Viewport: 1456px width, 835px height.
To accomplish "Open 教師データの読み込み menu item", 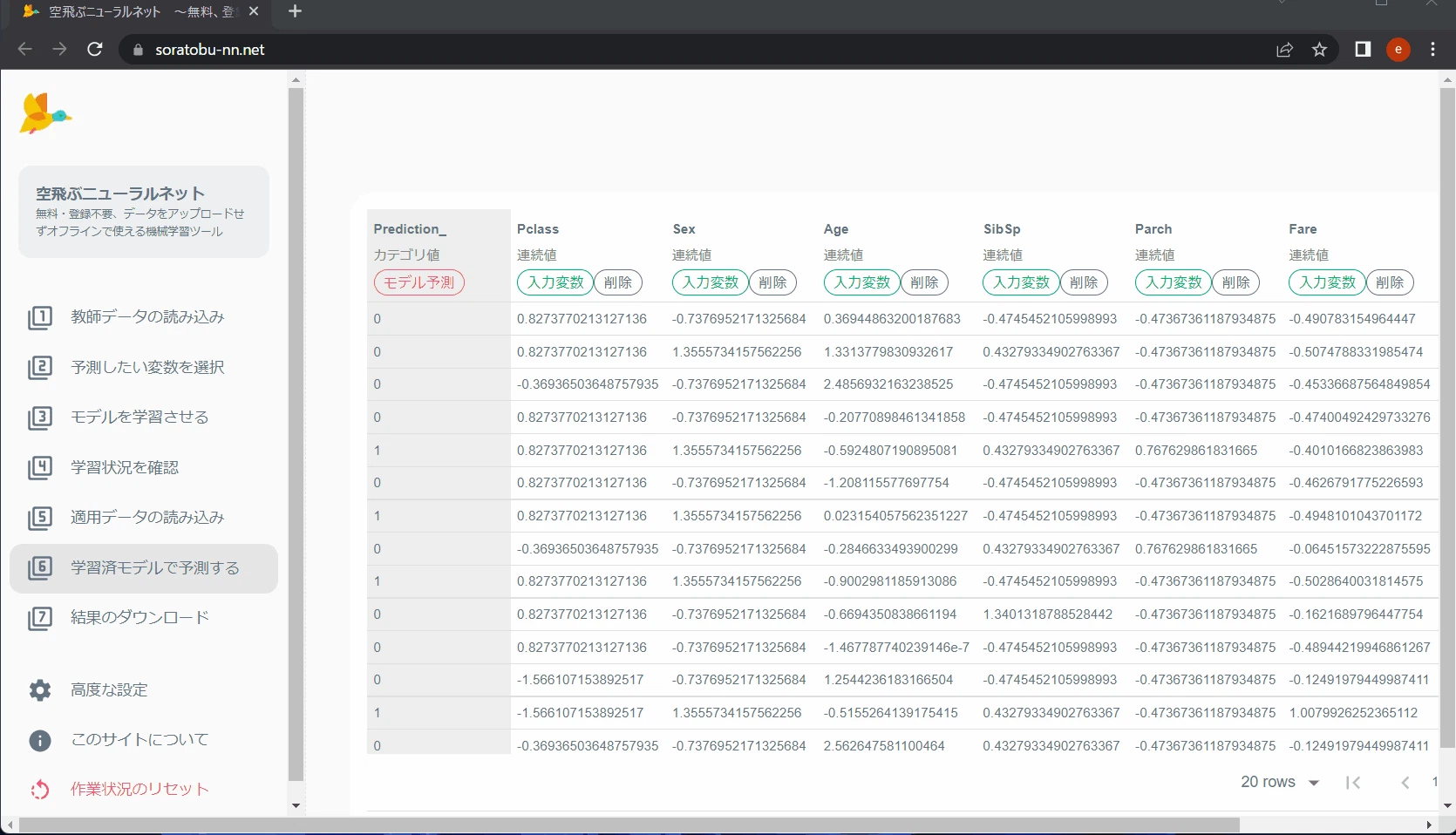I will tap(144, 317).
